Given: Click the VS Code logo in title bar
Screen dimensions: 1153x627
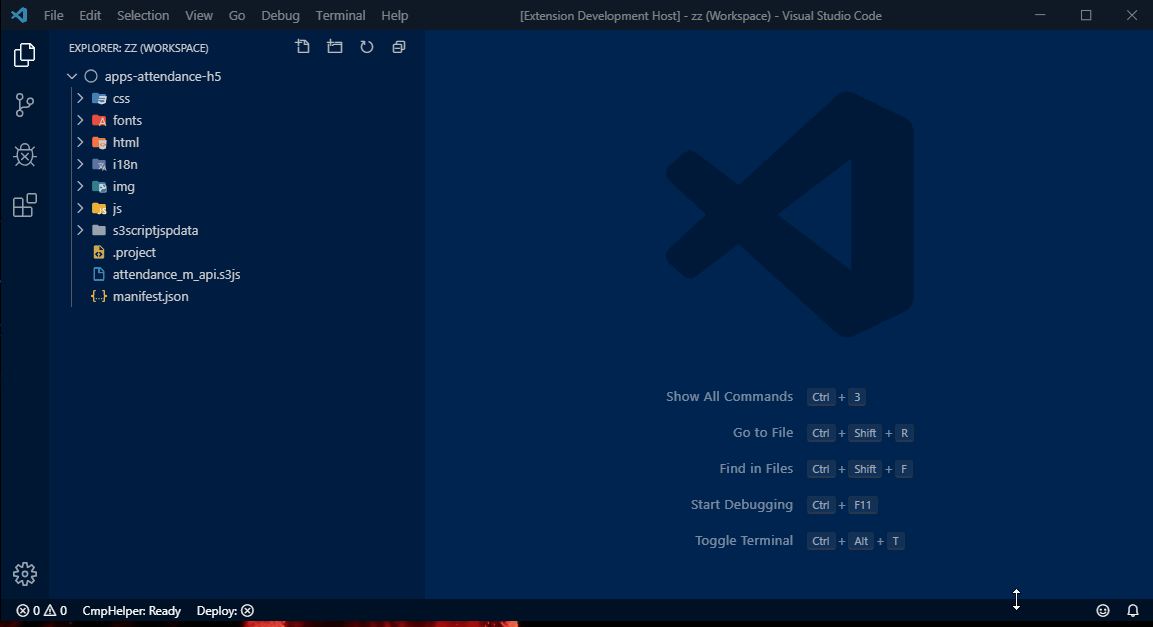Looking at the screenshot, I should 19,15.
